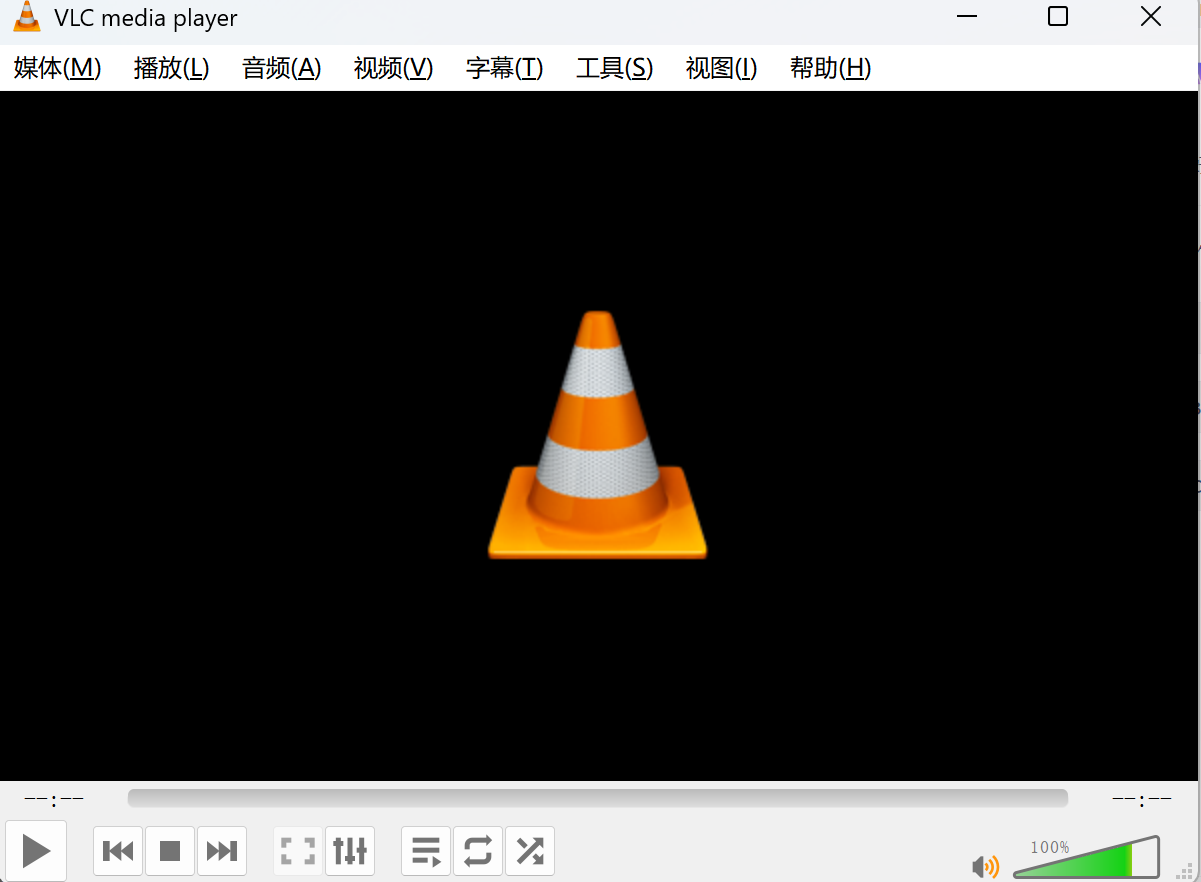This screenshot has height=882, width=1201.
Task: Expand the 视频(V) menu
Action: click(x=393, y=68)
